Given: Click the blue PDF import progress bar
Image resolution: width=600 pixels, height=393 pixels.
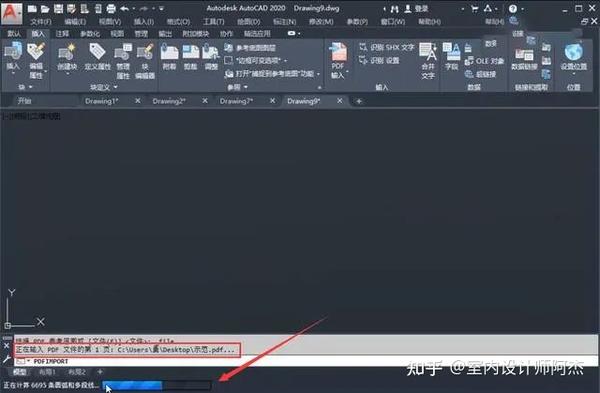Looking at the screenshot, I should click(157, 385).
